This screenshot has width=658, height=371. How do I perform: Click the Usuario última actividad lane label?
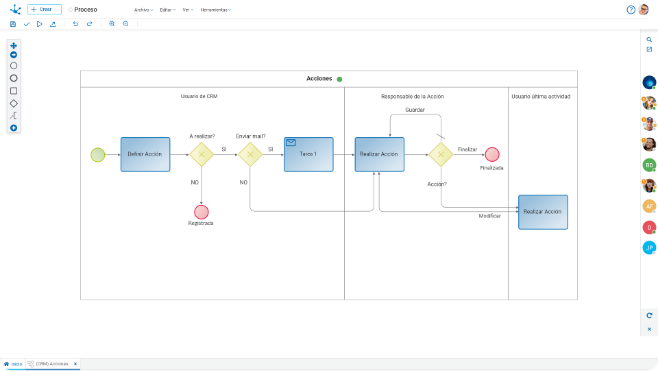(541, 96)
